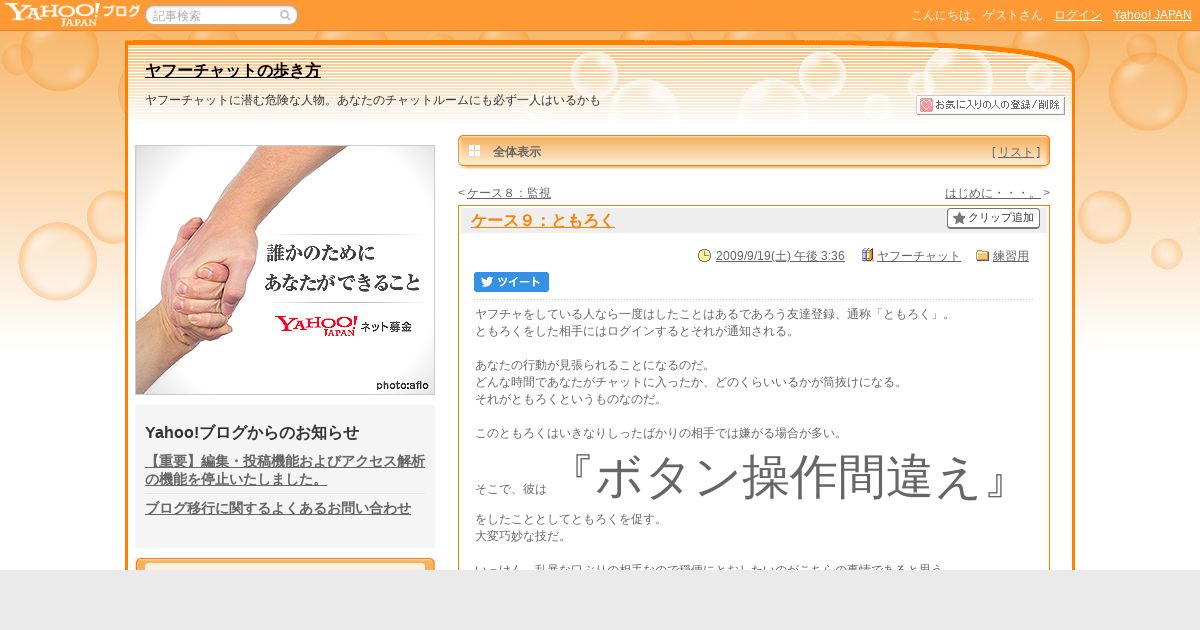This screenshot has width=1200, height=630.
Task: Open the Yahoo! JAPAN header link
Action: point(1152,15)
